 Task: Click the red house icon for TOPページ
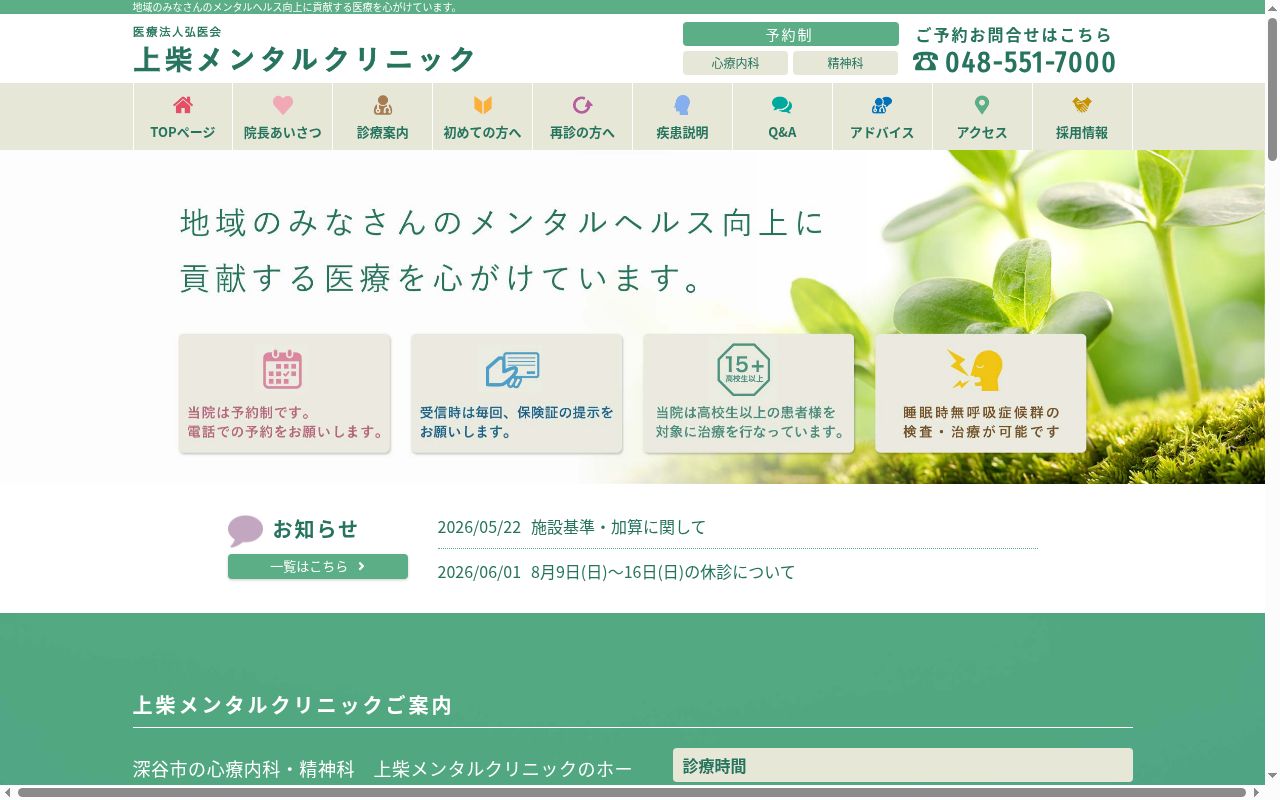click(x=183, y=105)
